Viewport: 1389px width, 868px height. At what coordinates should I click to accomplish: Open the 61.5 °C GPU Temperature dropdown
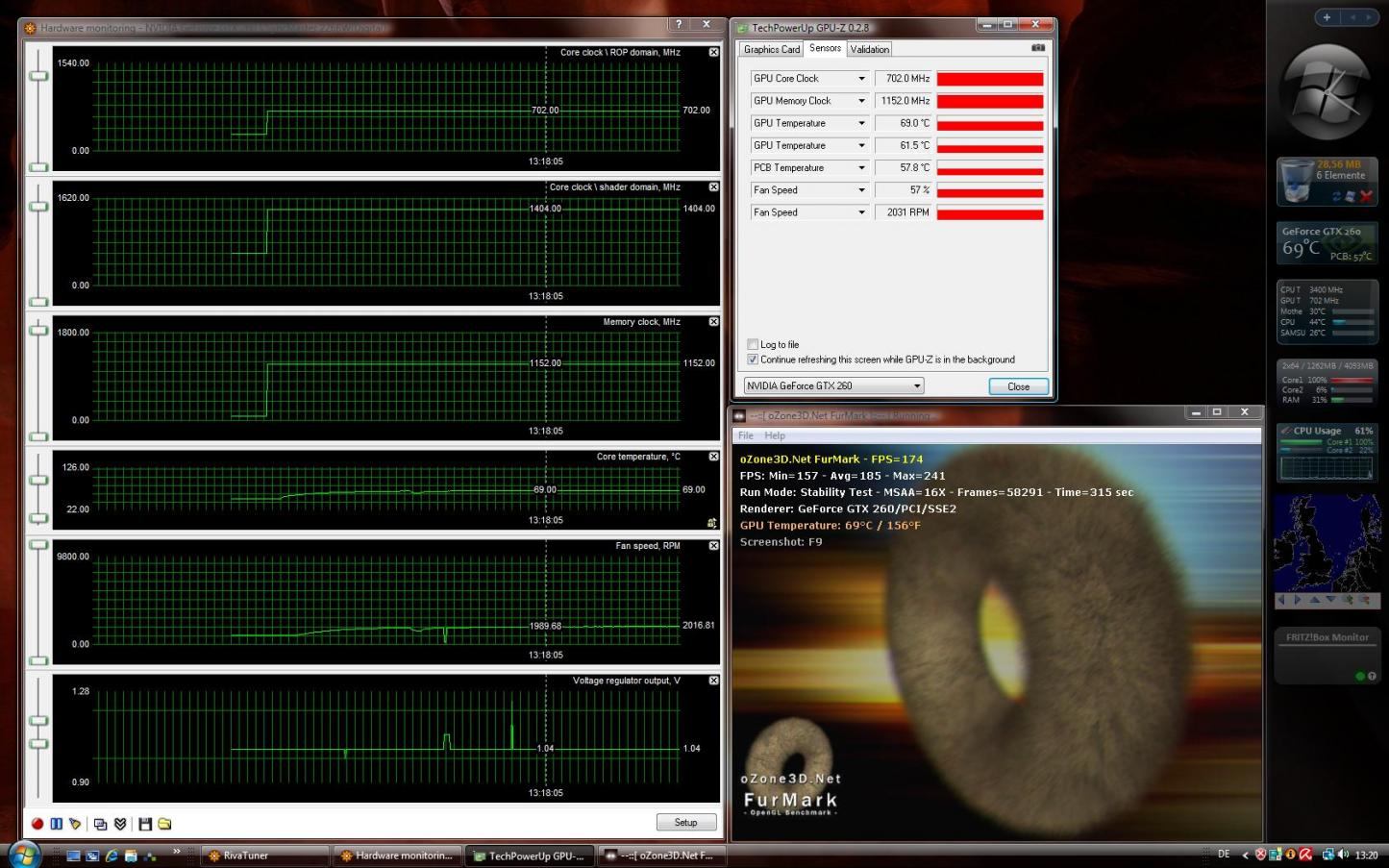(x=861, y=145)
